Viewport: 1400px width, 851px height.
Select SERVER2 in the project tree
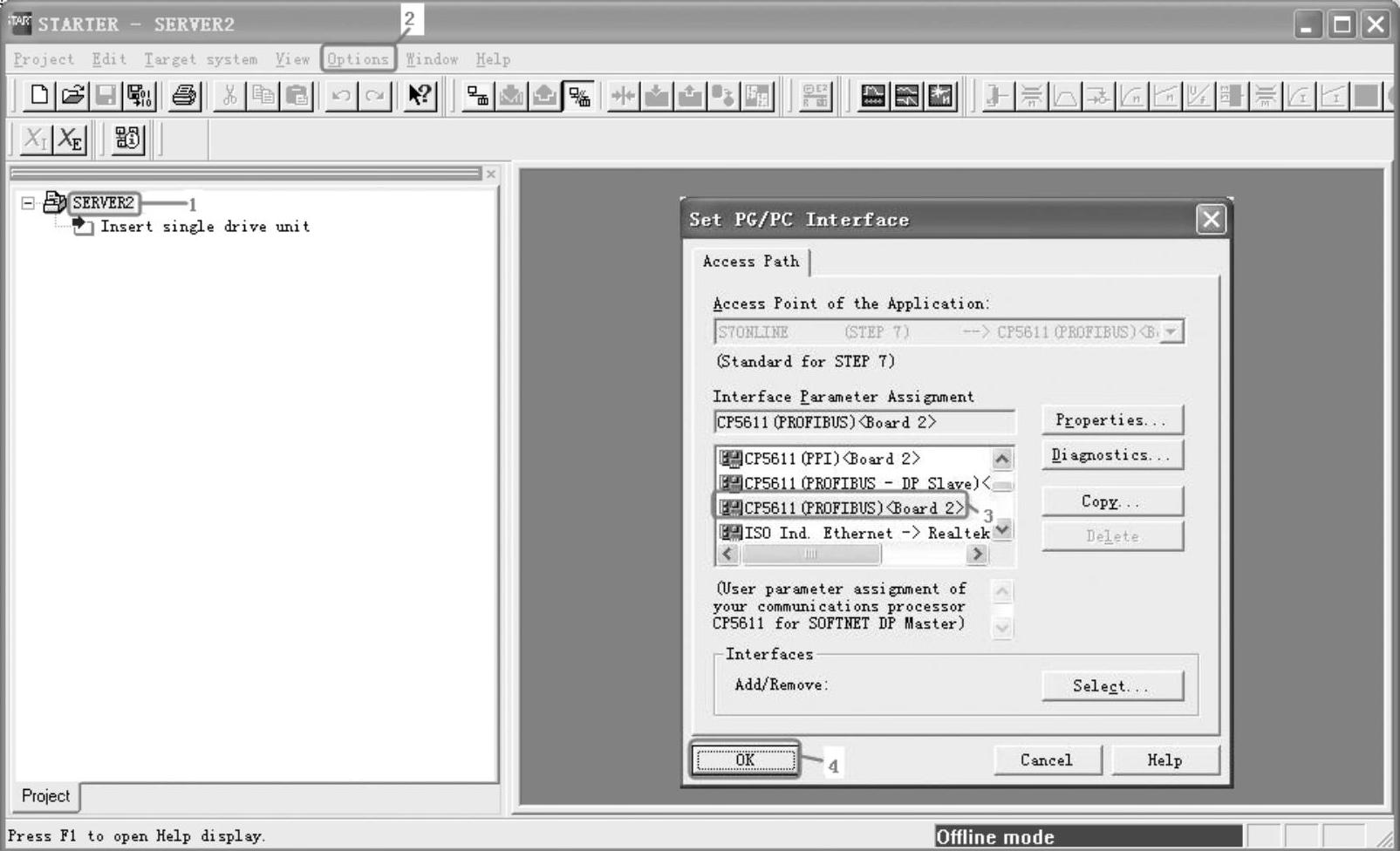103,203
